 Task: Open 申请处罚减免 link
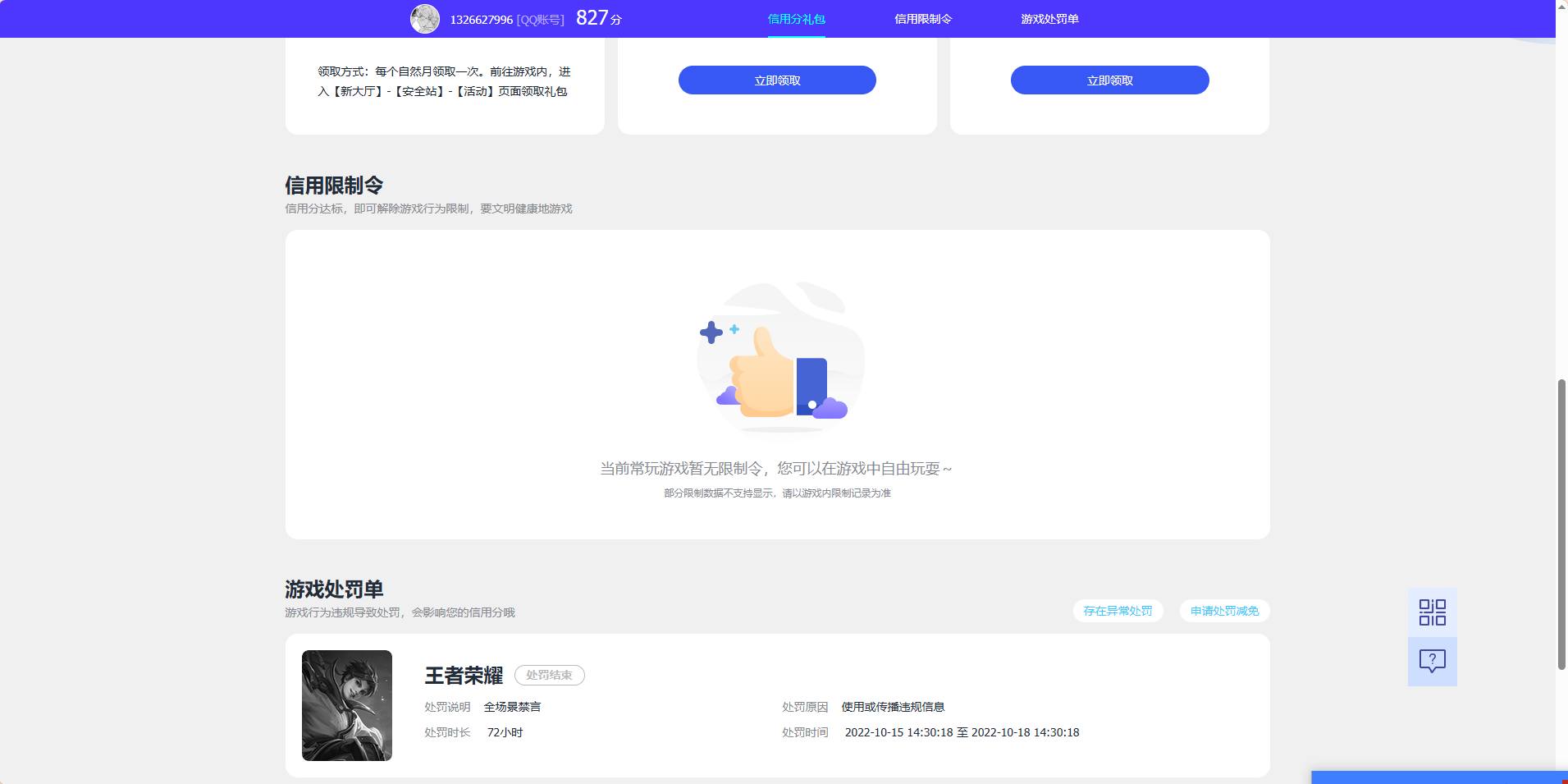pyautogui.click(x=1224, y=611)
